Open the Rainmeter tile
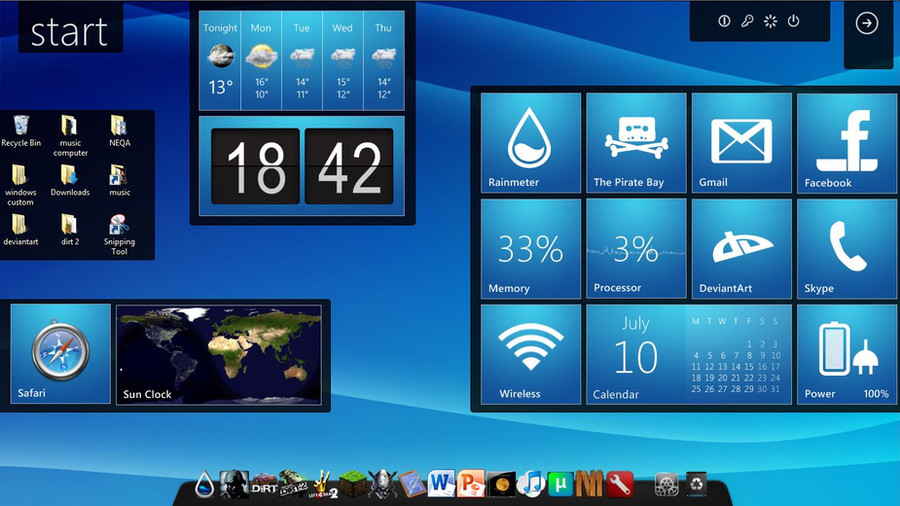This screenshot has height=506, width=900. click(531, 142)
